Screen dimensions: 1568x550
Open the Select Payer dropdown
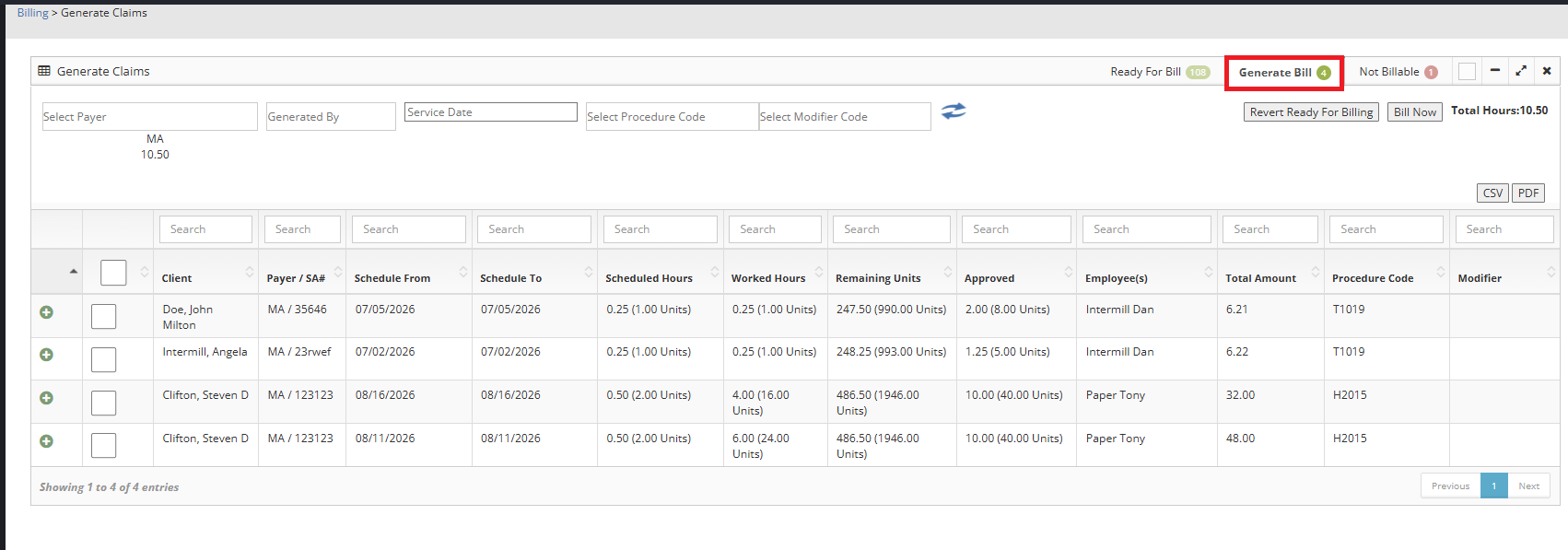(x=149, y=116)
